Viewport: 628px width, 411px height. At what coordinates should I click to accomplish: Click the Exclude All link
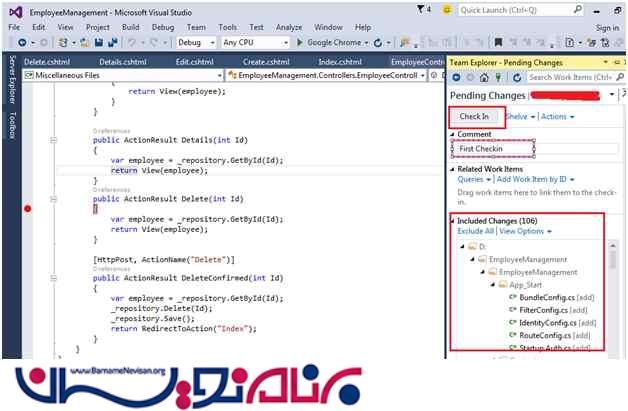click(x=476, y=231)
